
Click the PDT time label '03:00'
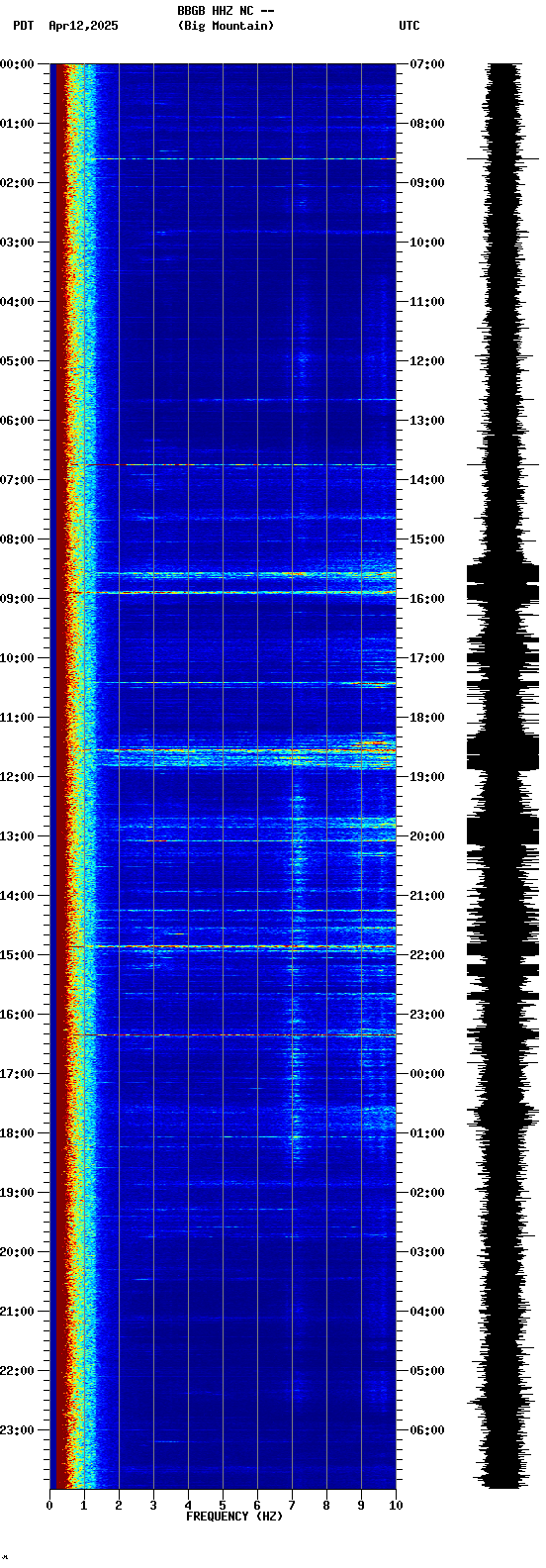17,243
